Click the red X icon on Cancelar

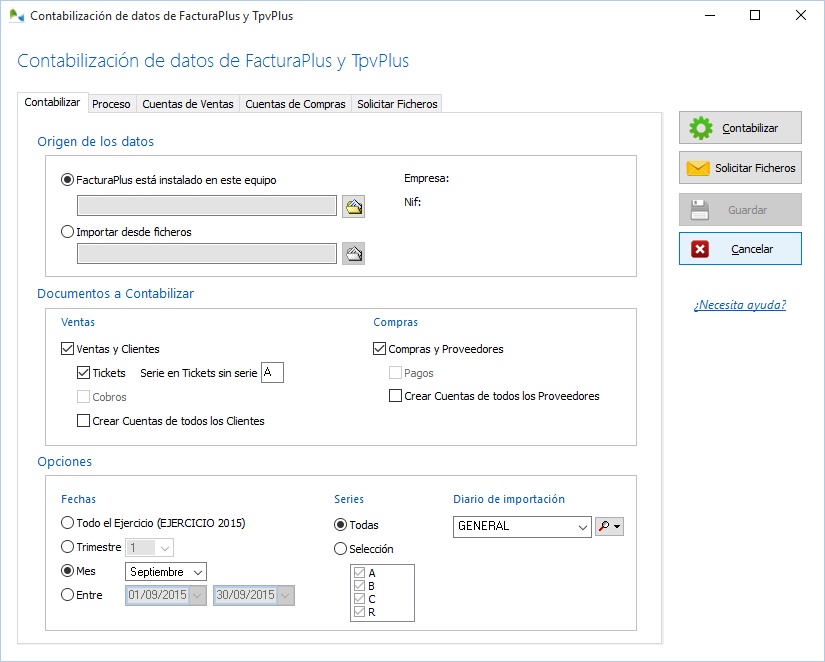click(x=702, y=249)
